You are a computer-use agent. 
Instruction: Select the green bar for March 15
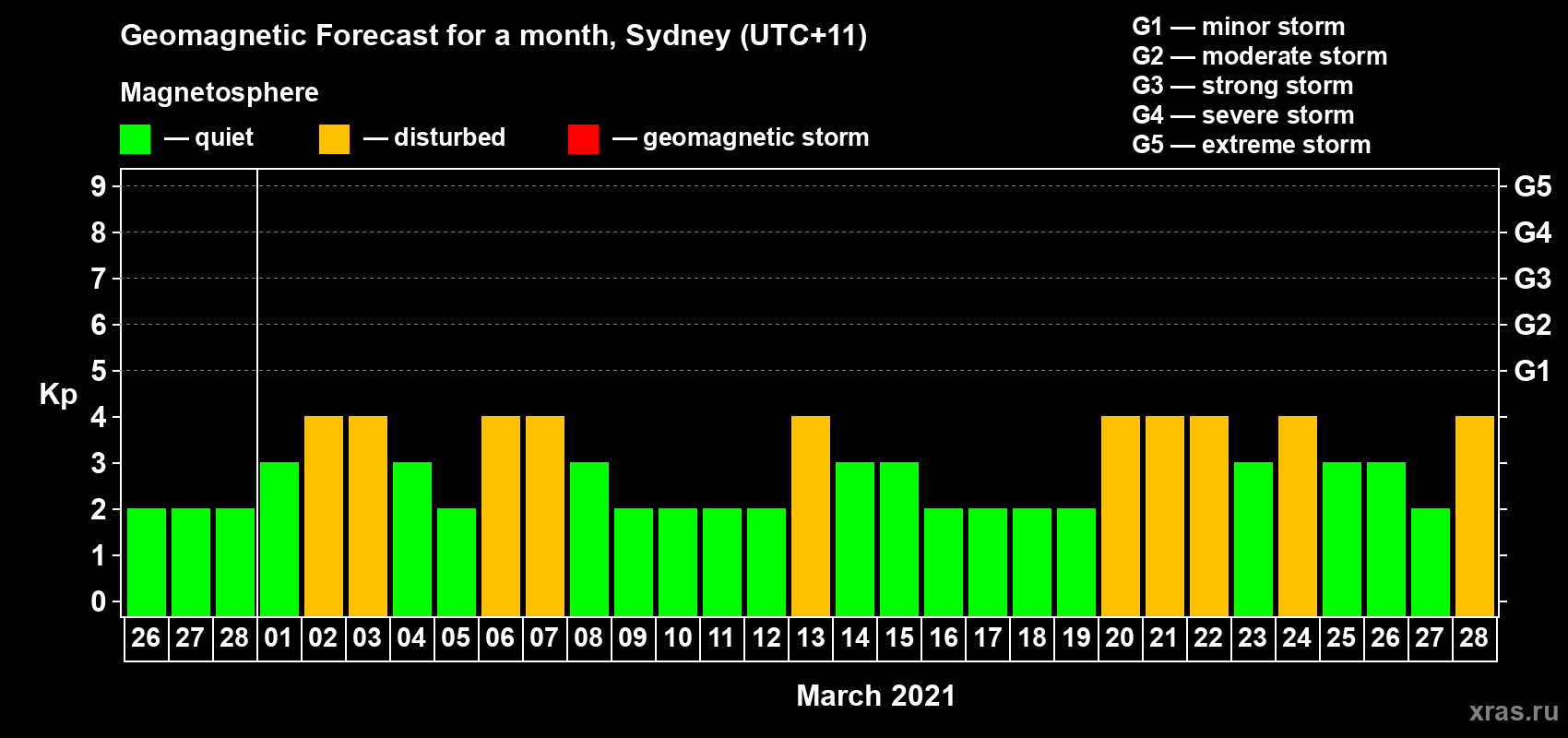899,539
